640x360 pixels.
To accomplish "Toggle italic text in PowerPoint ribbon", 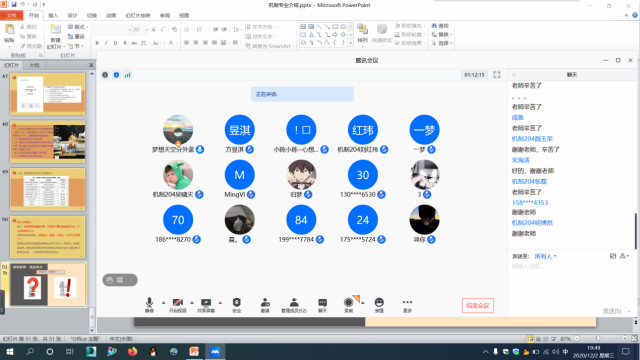I will pos(106,43).
